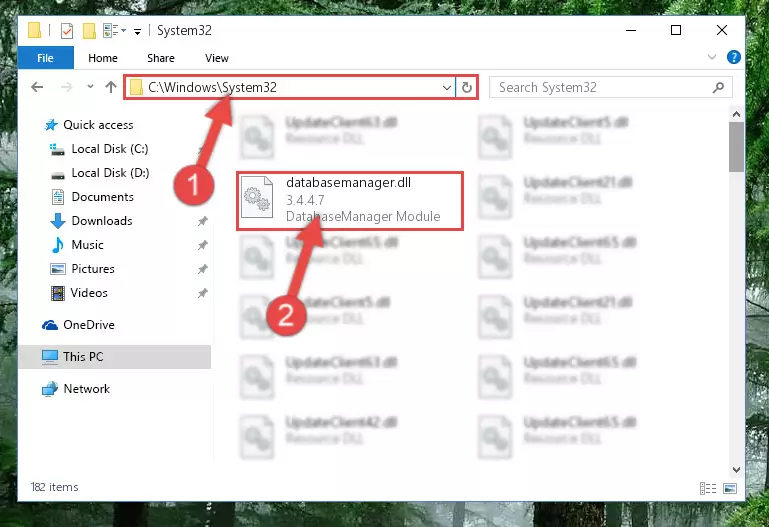Open Downloads in the sidebar
Screen dimensions: 769x527
(x=102, y=221)
